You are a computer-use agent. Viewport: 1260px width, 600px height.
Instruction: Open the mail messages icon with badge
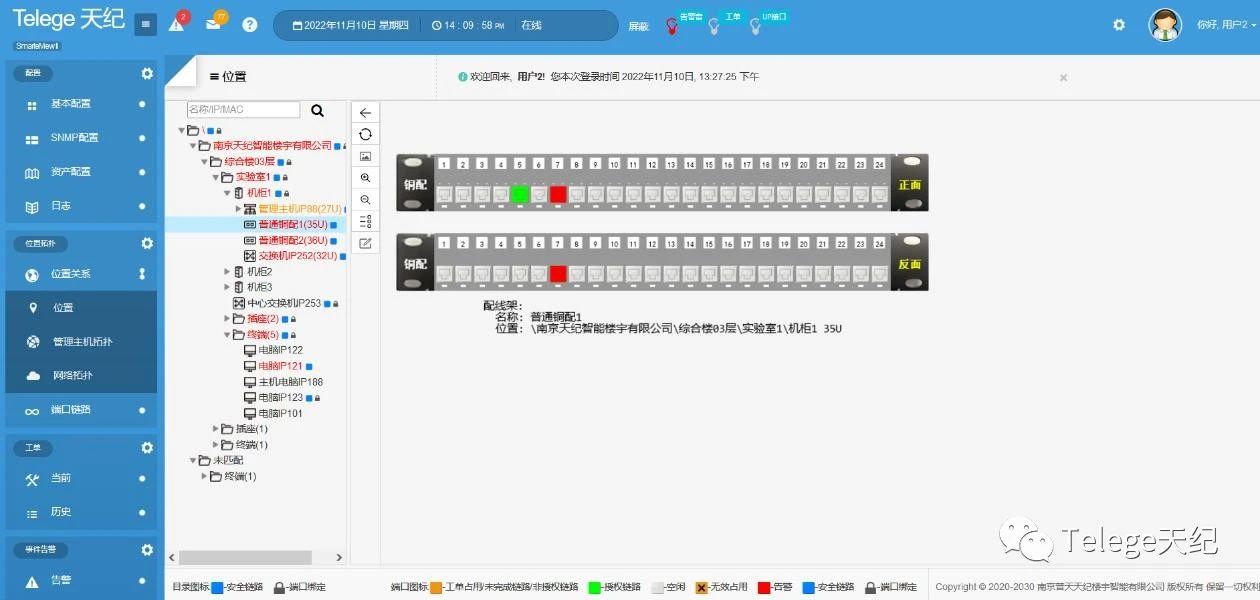click(213, 24)
